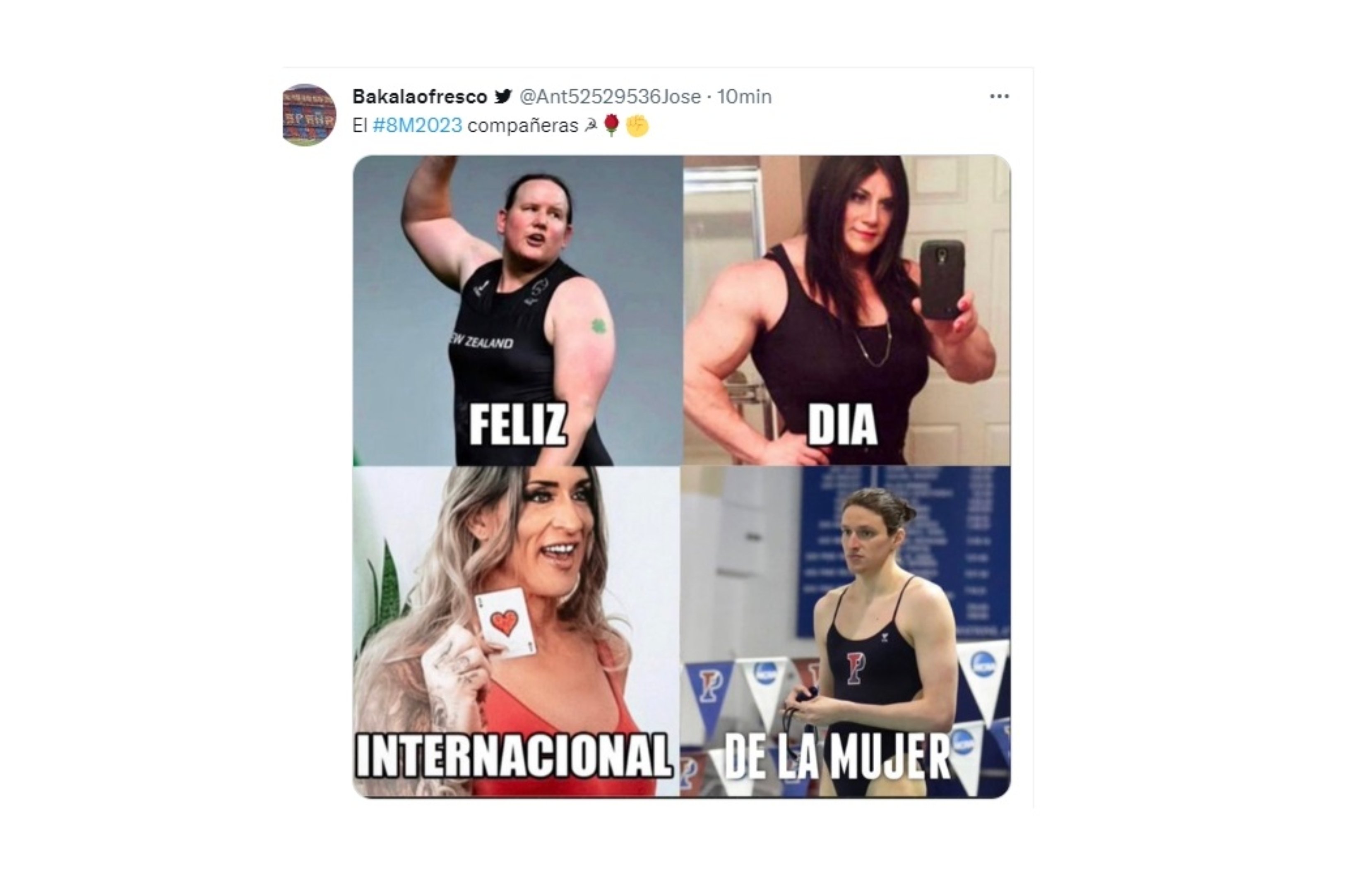Screen dimensions: 1351x896
Task: Click the hammer and sickle emoji
Action: [591, 126]
